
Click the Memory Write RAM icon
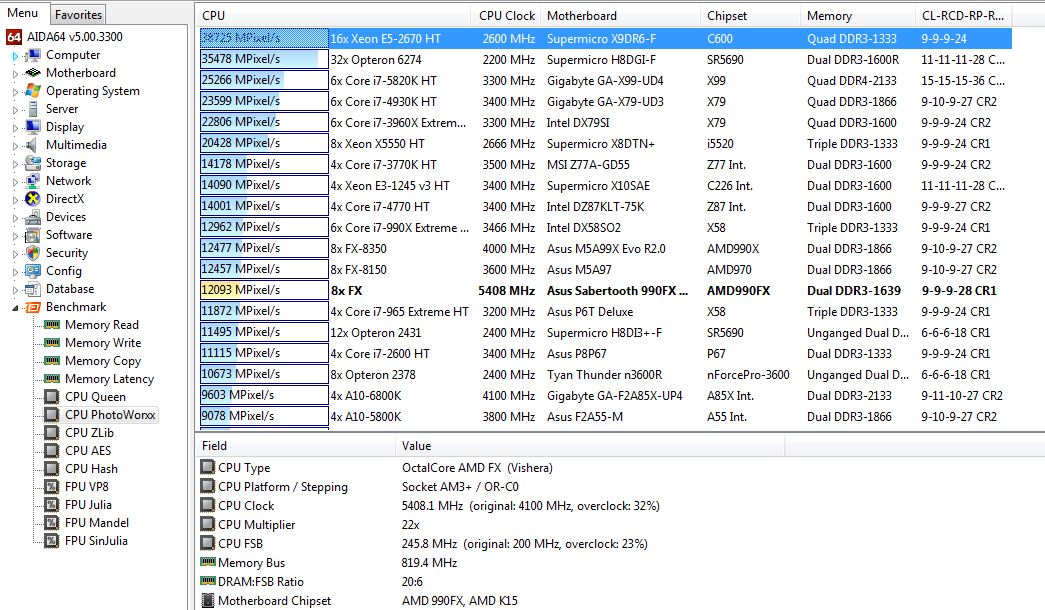(x=51, y=343)
